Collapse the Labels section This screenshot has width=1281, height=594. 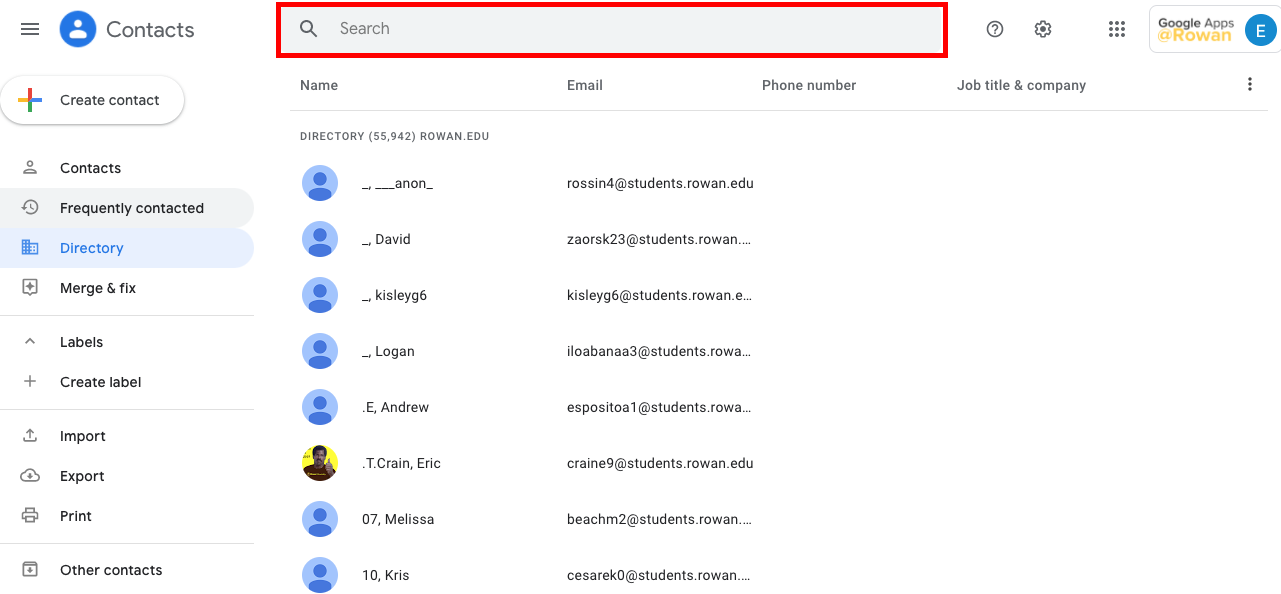point(30,342)
